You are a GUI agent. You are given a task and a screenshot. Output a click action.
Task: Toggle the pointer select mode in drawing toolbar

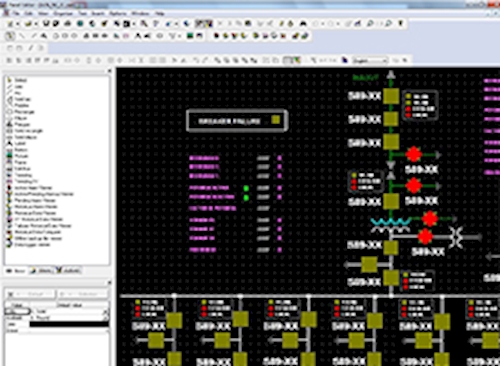tap(10, 36)
